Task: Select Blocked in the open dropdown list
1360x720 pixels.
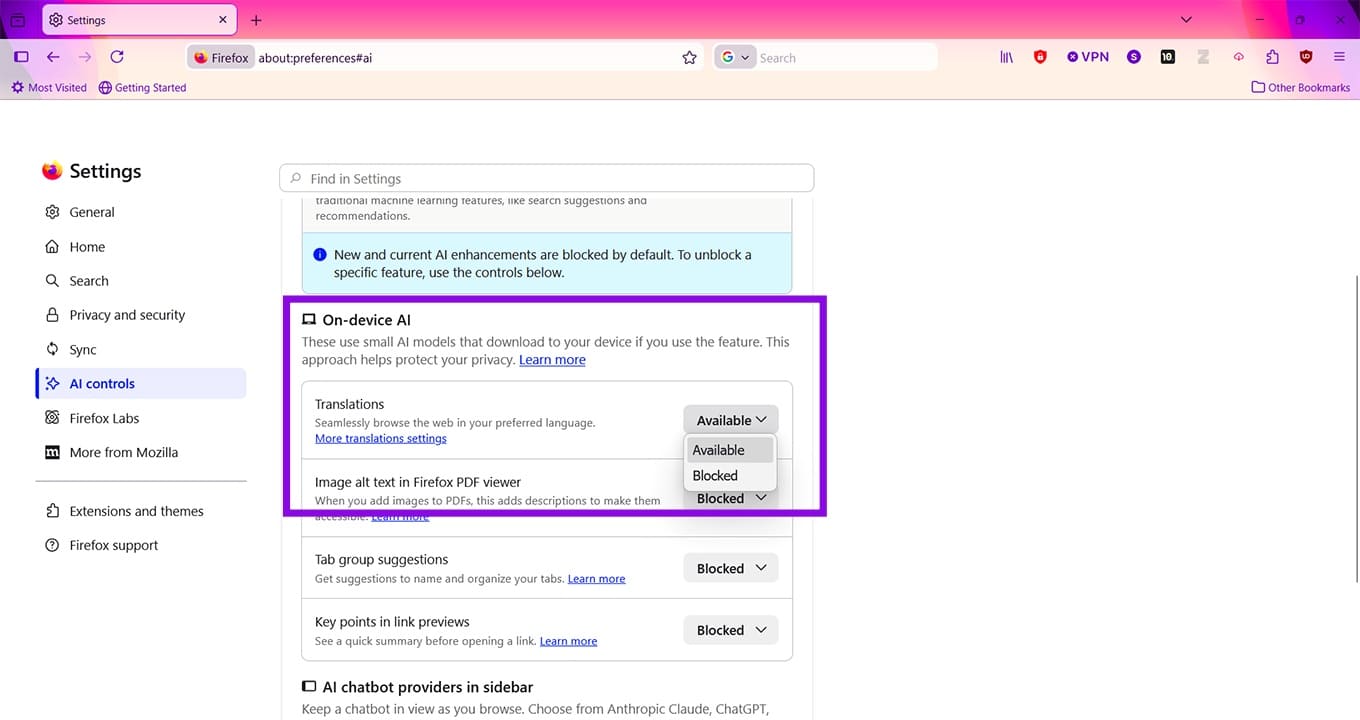Action: [x=730, y=476]
